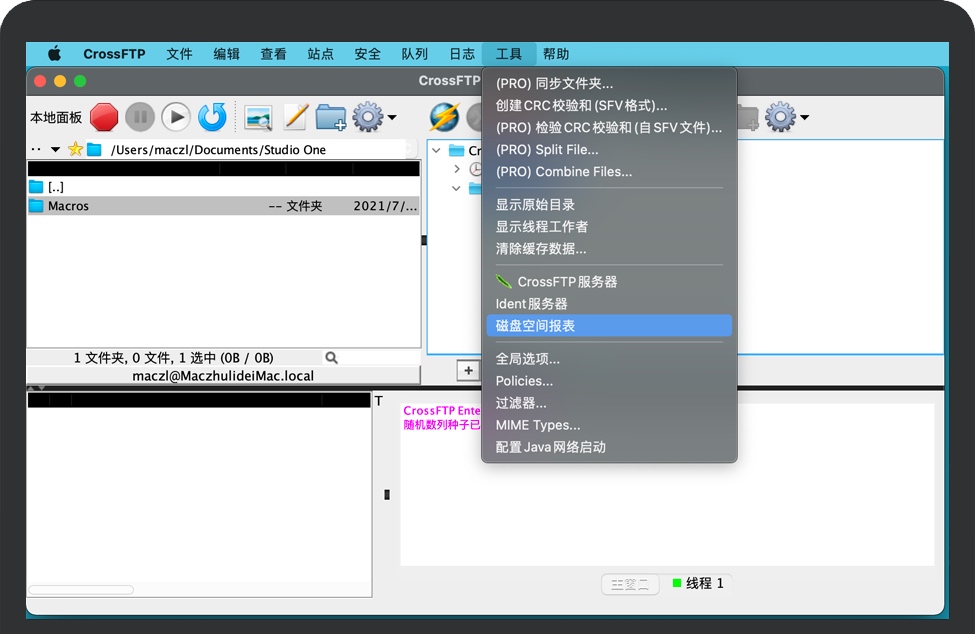Click the + button near the remote panel
975x634 pixels.
(x=468, y=370)
